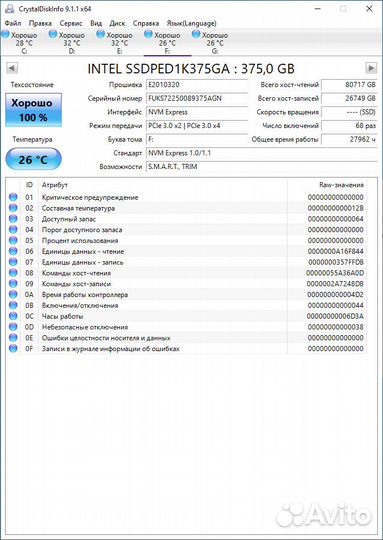Select row Доступный запас
The image size is (383, 540).
(x=187, y=219)
